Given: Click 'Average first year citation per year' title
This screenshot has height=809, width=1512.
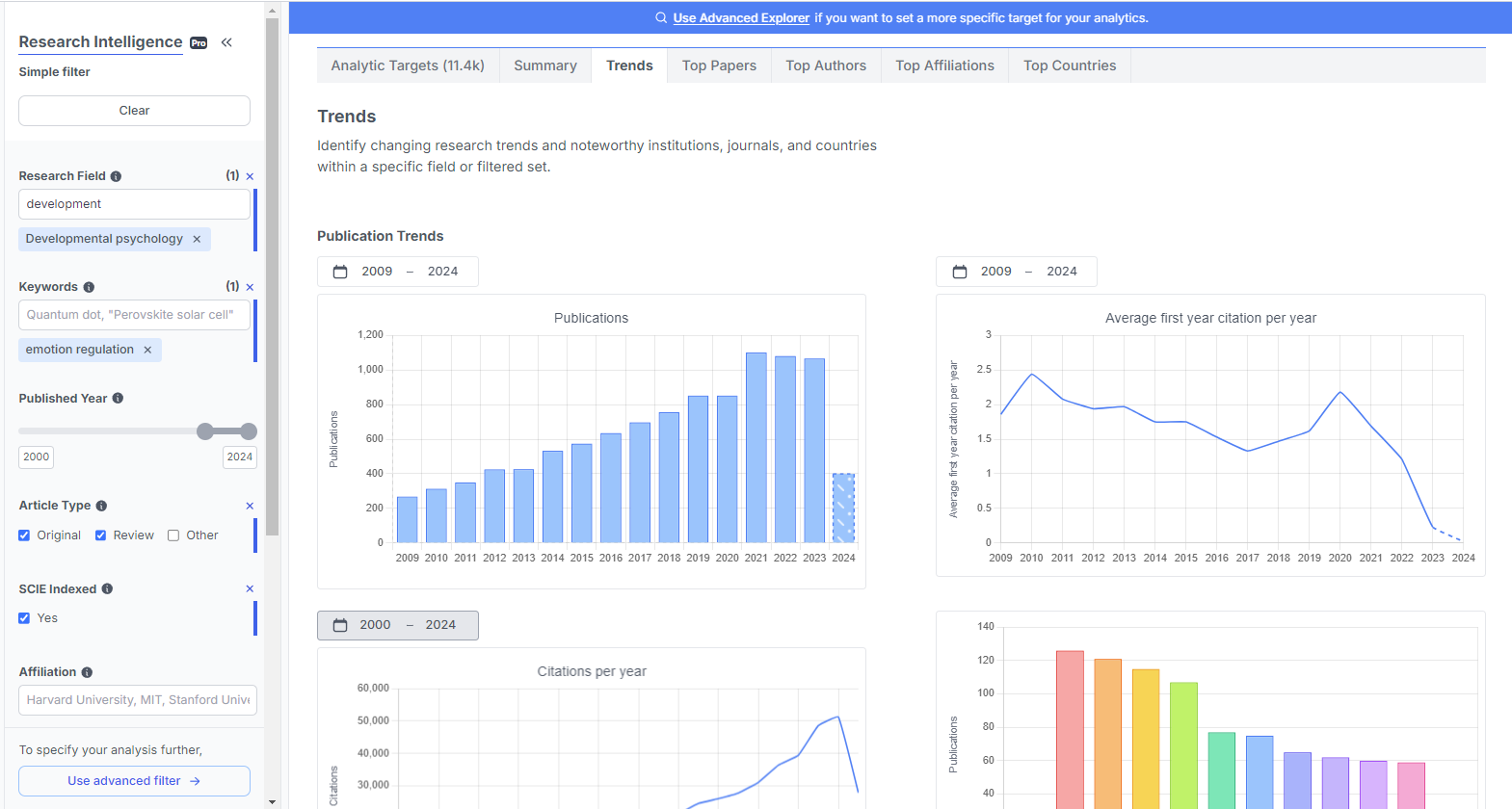Looking at the screenshot, I should [x=1210, y=318].
